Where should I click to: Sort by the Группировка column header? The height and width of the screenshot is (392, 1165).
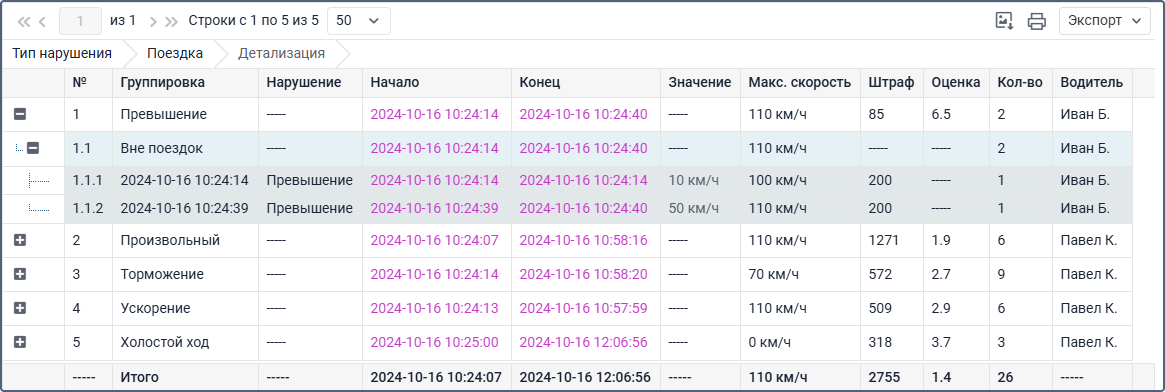coord(185,82)
